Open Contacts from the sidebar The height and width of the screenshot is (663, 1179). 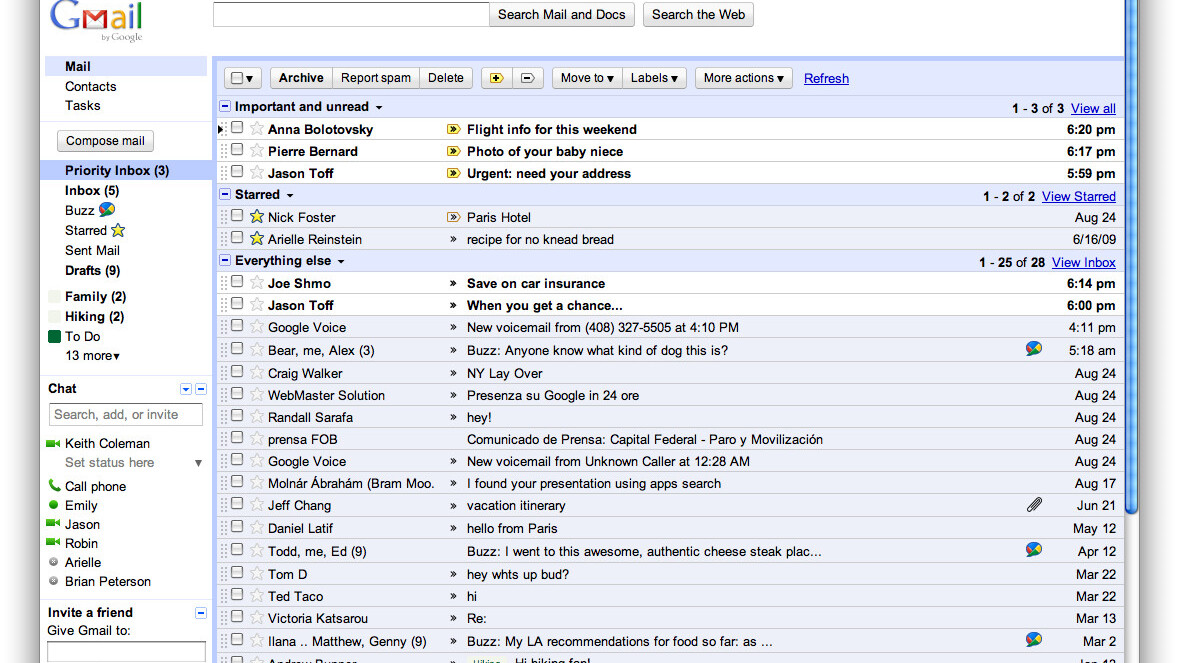[x=90, y=86]
